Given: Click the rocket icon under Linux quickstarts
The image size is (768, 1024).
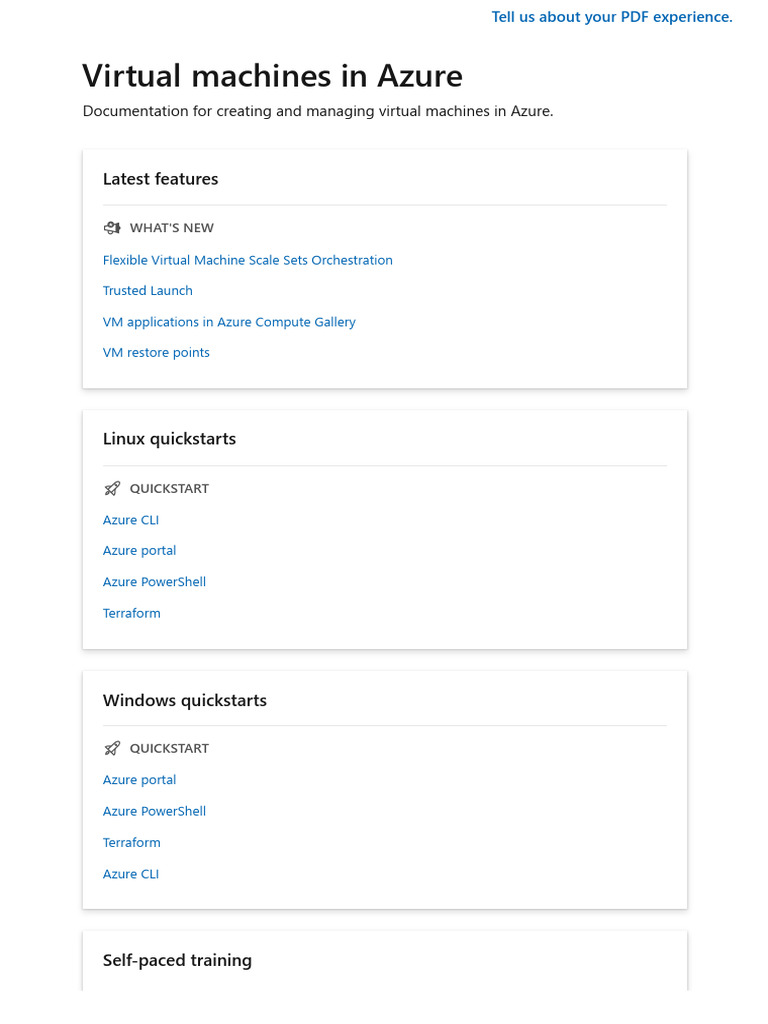Looking at the screenshot, I should point(112,489).
